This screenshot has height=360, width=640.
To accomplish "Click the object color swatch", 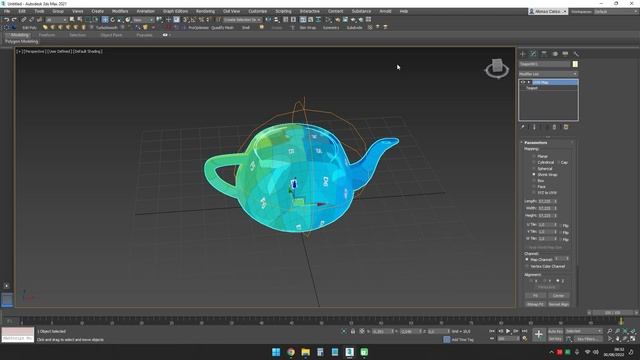I will point(575,64).
